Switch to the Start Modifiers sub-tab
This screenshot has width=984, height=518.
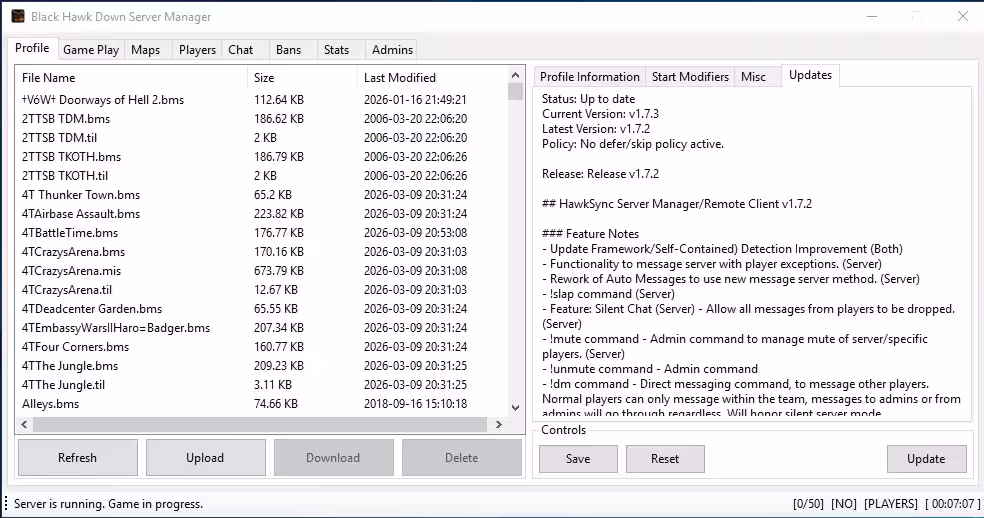(x=690, y=77)
